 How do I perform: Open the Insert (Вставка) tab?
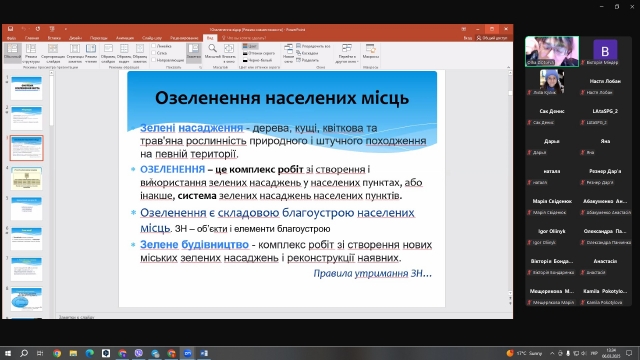pyautogui.click(x=54, y=38)
